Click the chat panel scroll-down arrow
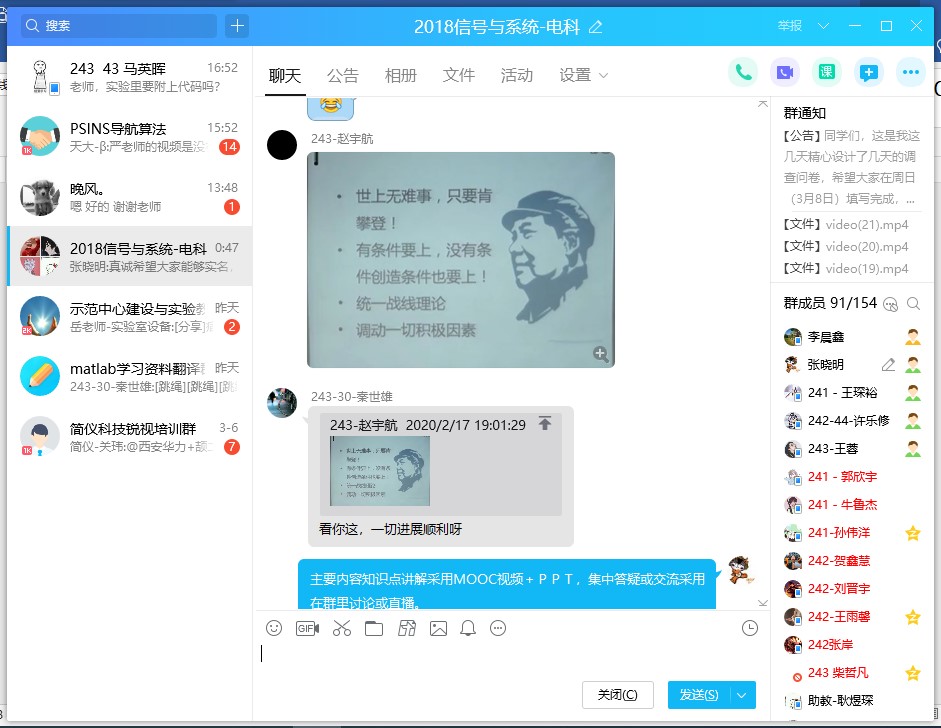 point(762,603)
